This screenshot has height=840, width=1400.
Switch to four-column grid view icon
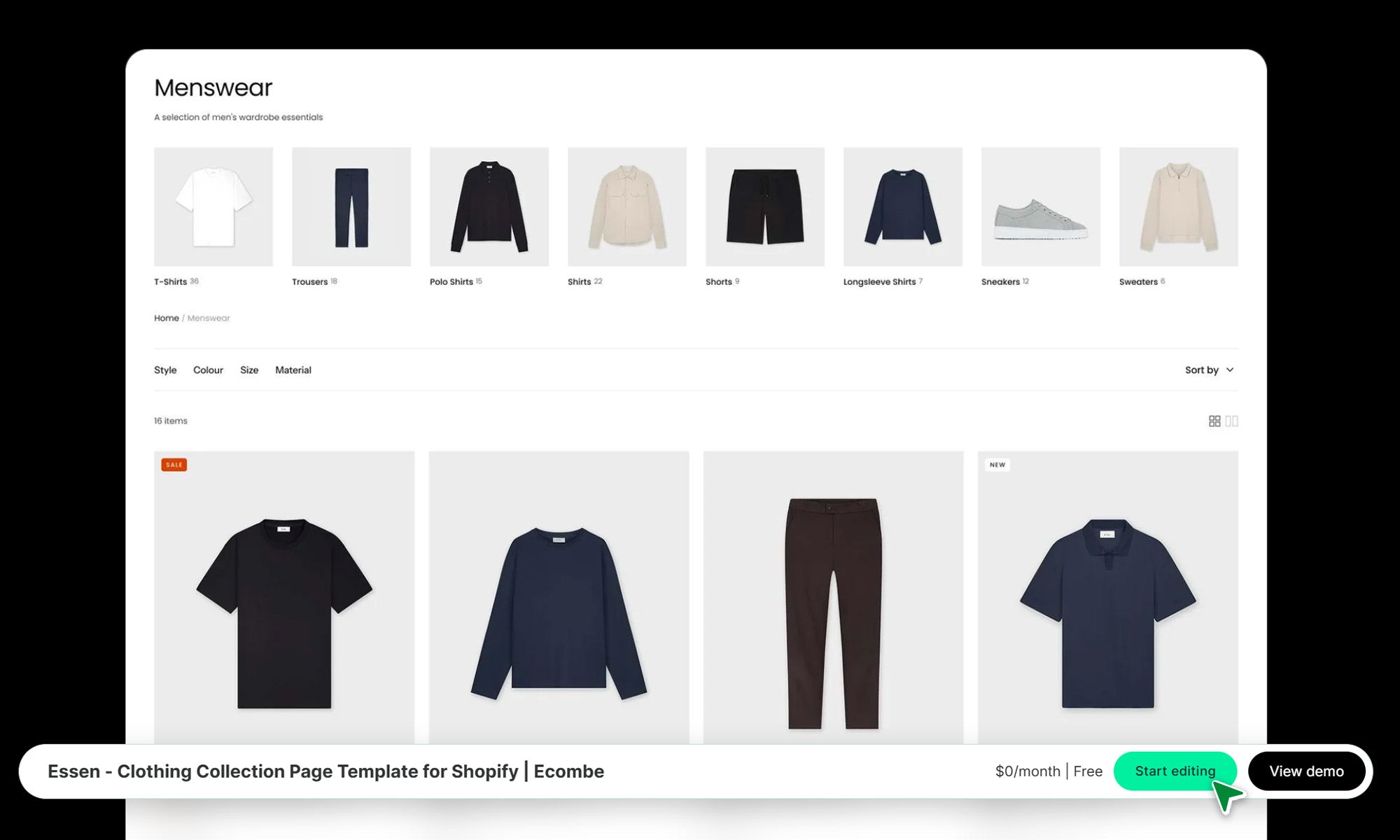pyautogui.click(x=1214, y=421)
